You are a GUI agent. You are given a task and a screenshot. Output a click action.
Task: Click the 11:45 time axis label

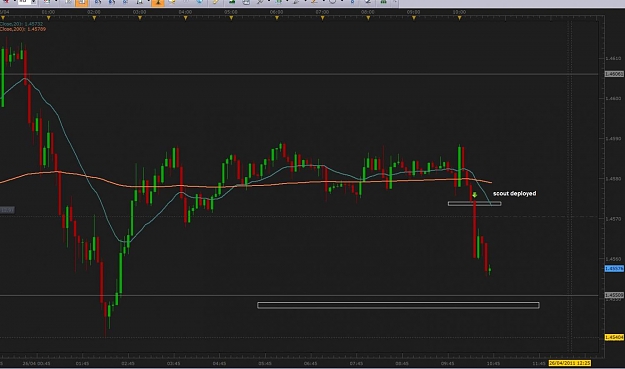(539, 363)
